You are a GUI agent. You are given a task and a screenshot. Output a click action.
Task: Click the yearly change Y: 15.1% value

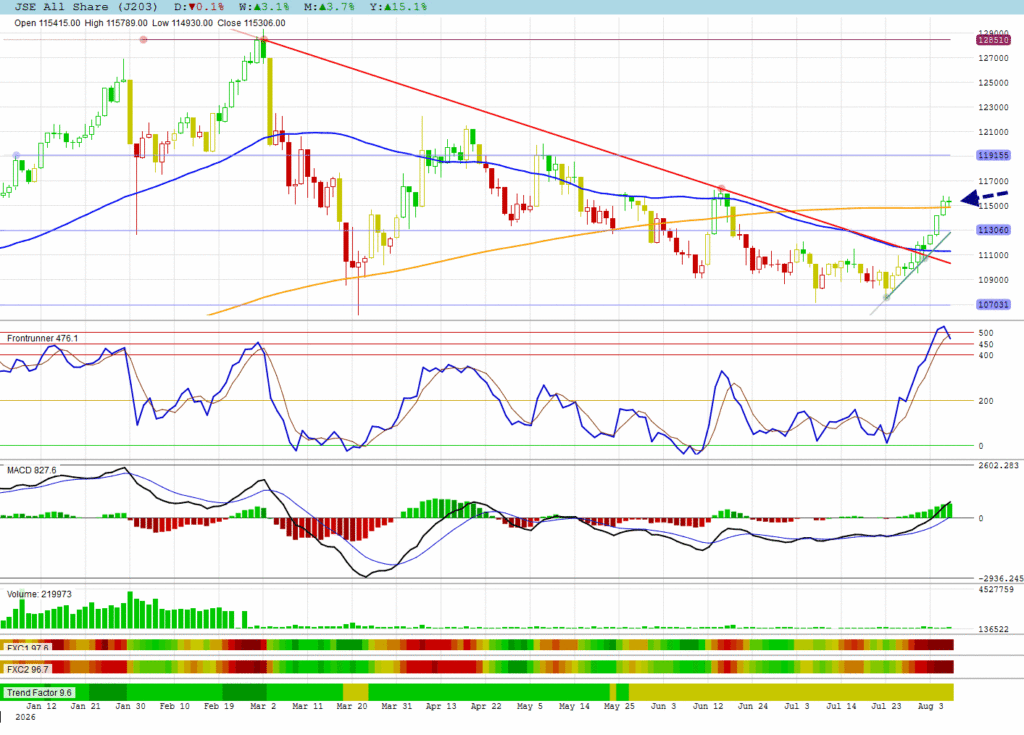[x=398, y=7]
